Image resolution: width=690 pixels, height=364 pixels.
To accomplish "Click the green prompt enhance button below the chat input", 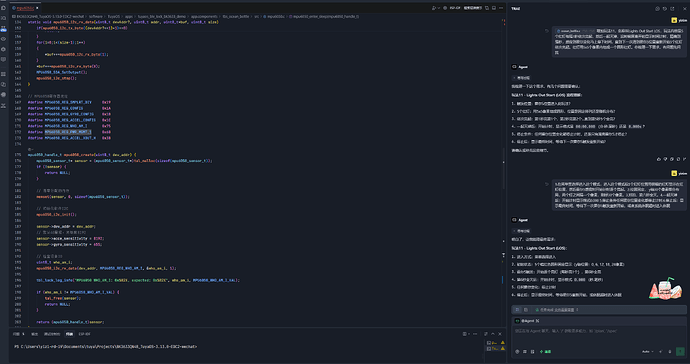I will pyautogui.click(x=545, y=352).
